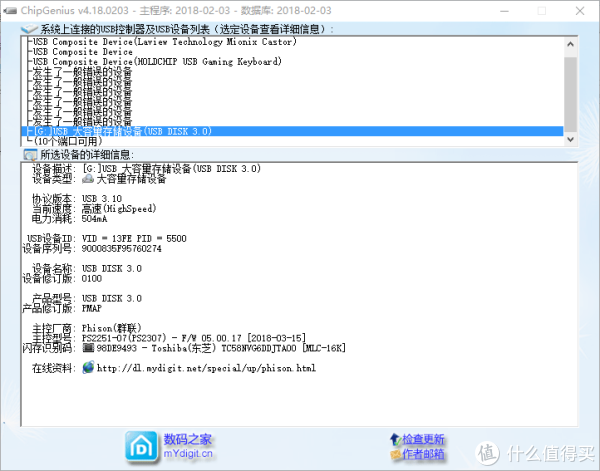The height and width of the screenshot is (471, 600).
Task: Click the protocol version USB 3.10 value
Action: (102, 199)
